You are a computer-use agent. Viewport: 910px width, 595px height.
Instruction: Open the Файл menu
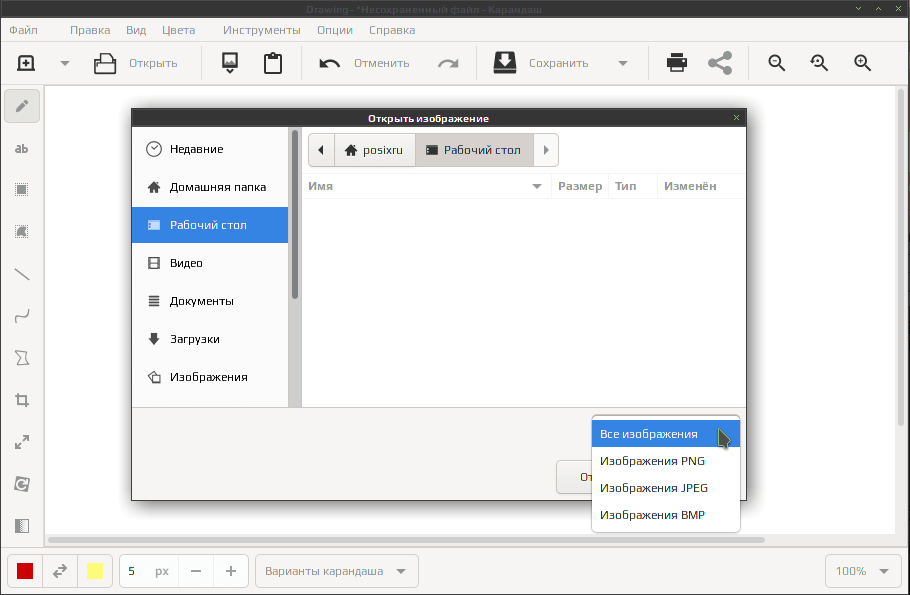[x=23, y=30]
